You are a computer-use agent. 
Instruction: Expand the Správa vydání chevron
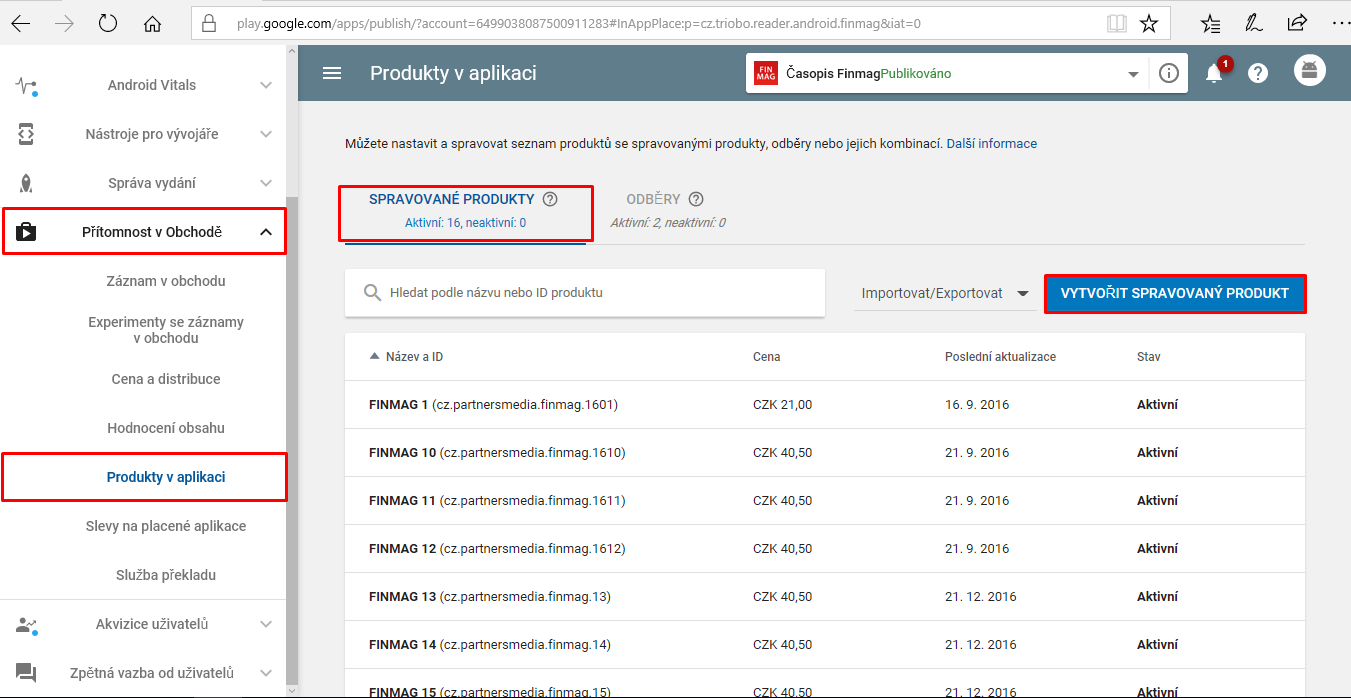pos(266,183)
